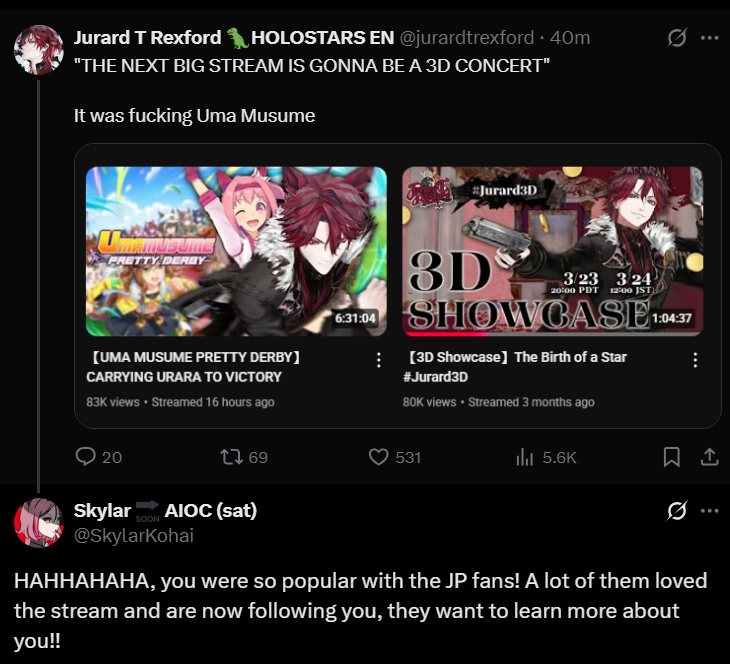Click the @jurardtrexford handle
The width and height of the screenshot is (730, 664).
(x=466, y=38)
